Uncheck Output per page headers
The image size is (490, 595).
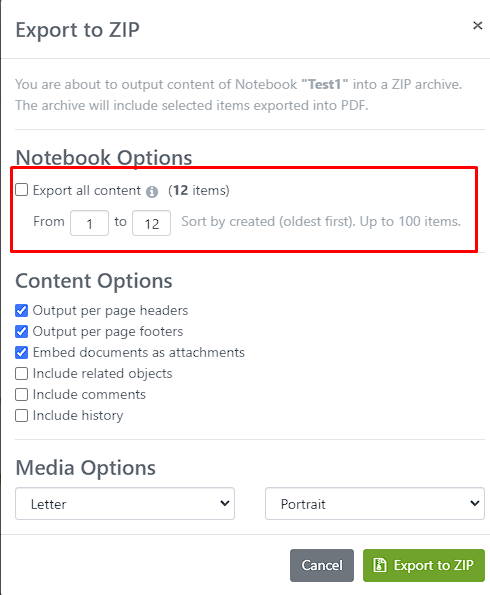tap(22, 310)
